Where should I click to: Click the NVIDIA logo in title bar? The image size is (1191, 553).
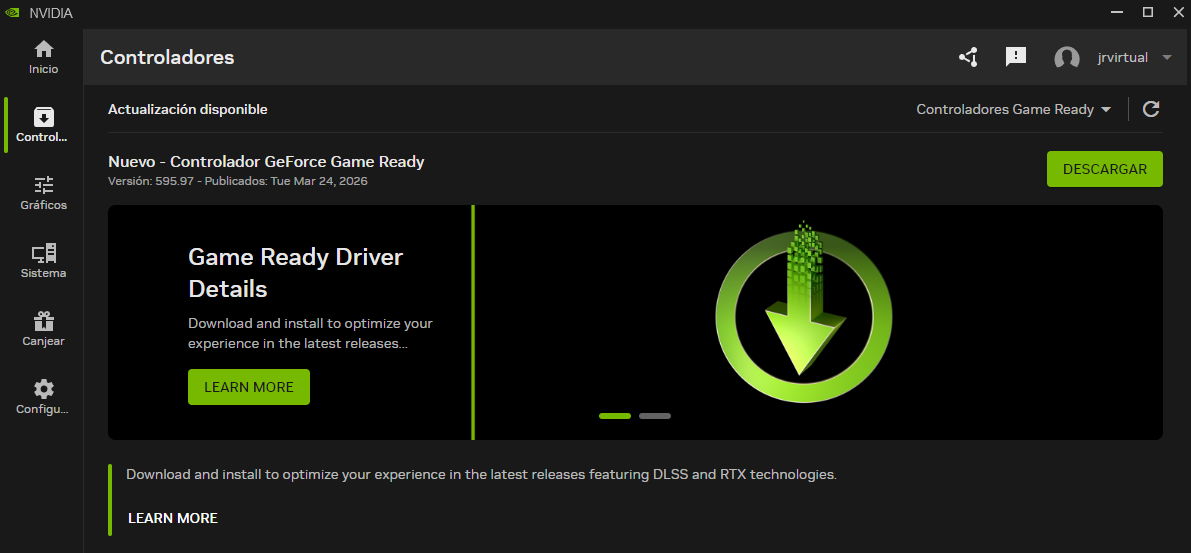tap(14, 13)
